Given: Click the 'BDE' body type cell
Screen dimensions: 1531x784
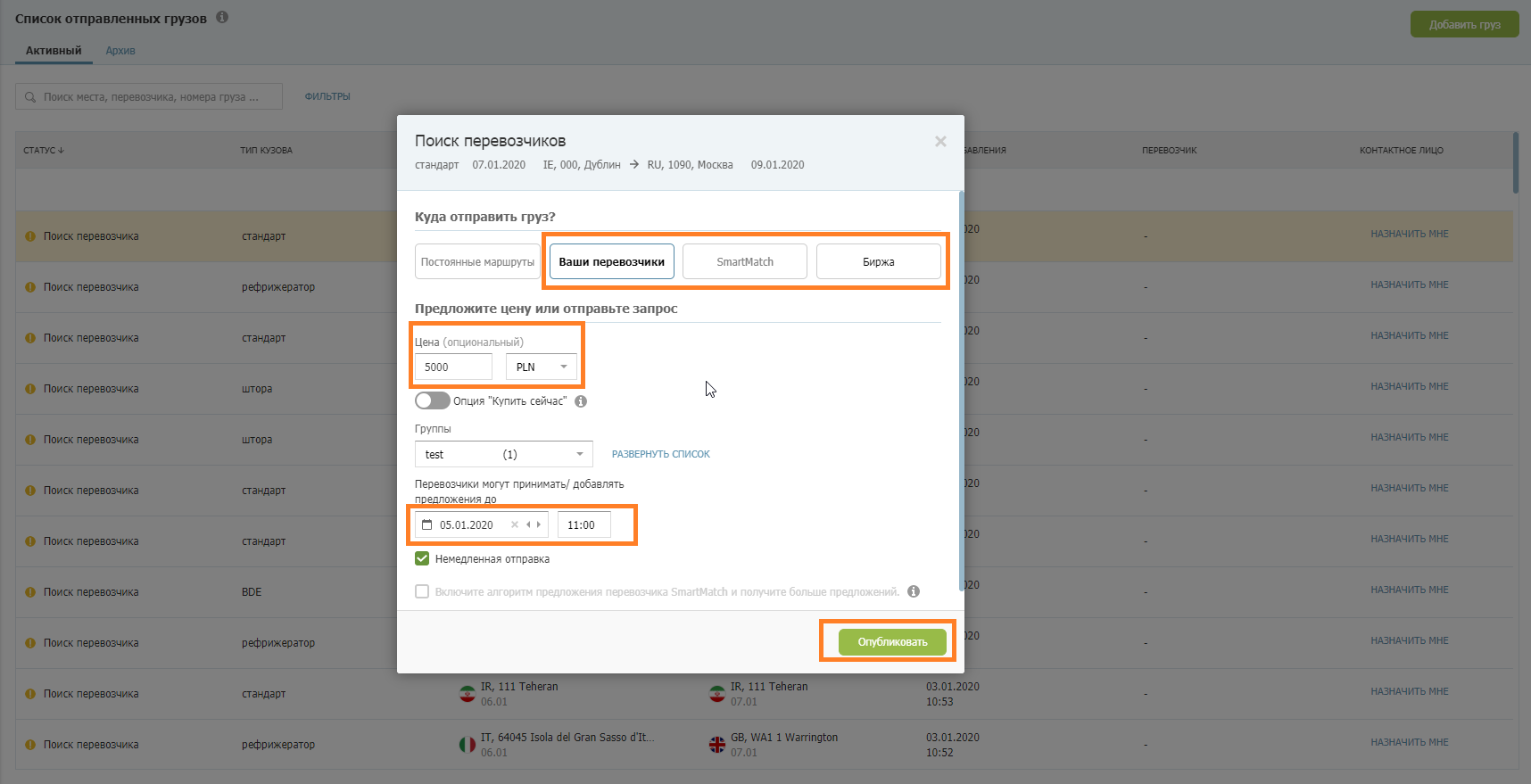Looking at the screenshot, I should point(252,592).
